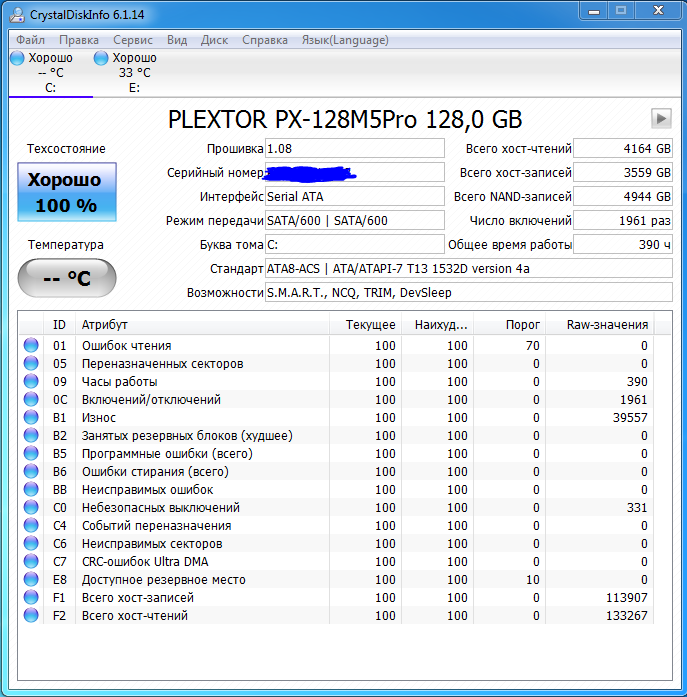
Task: Click status orb for B1 Износ
Action: click(x=31, y=417)
